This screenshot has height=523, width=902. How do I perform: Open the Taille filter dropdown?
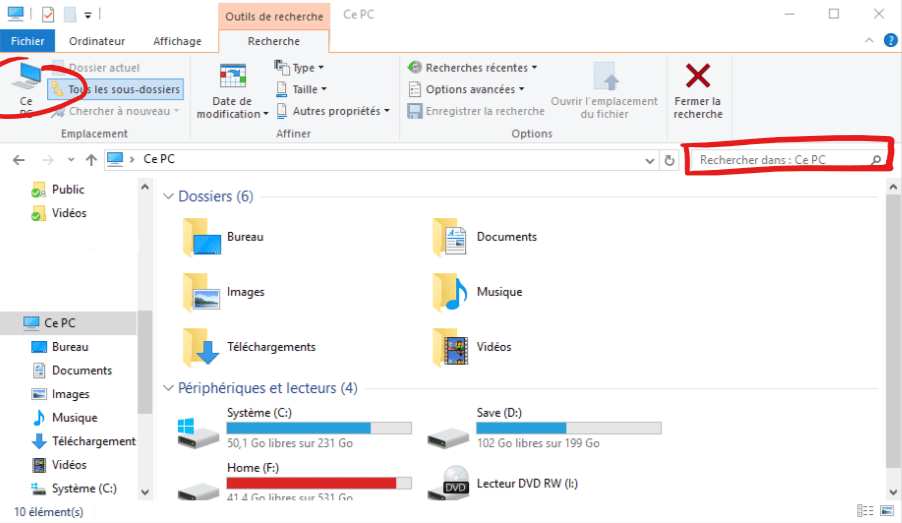301,89
